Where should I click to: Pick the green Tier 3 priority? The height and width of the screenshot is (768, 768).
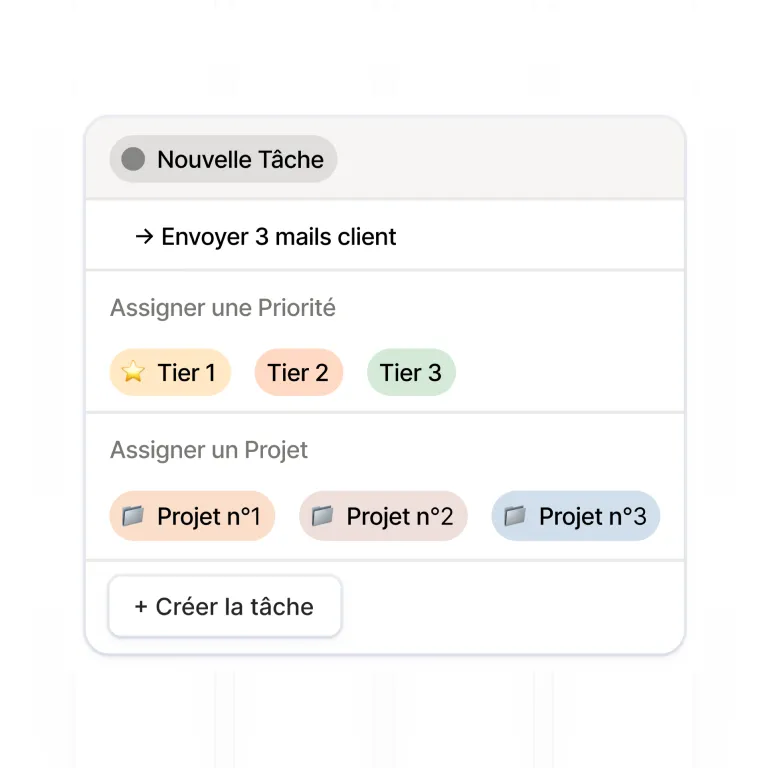pos(411,372)
